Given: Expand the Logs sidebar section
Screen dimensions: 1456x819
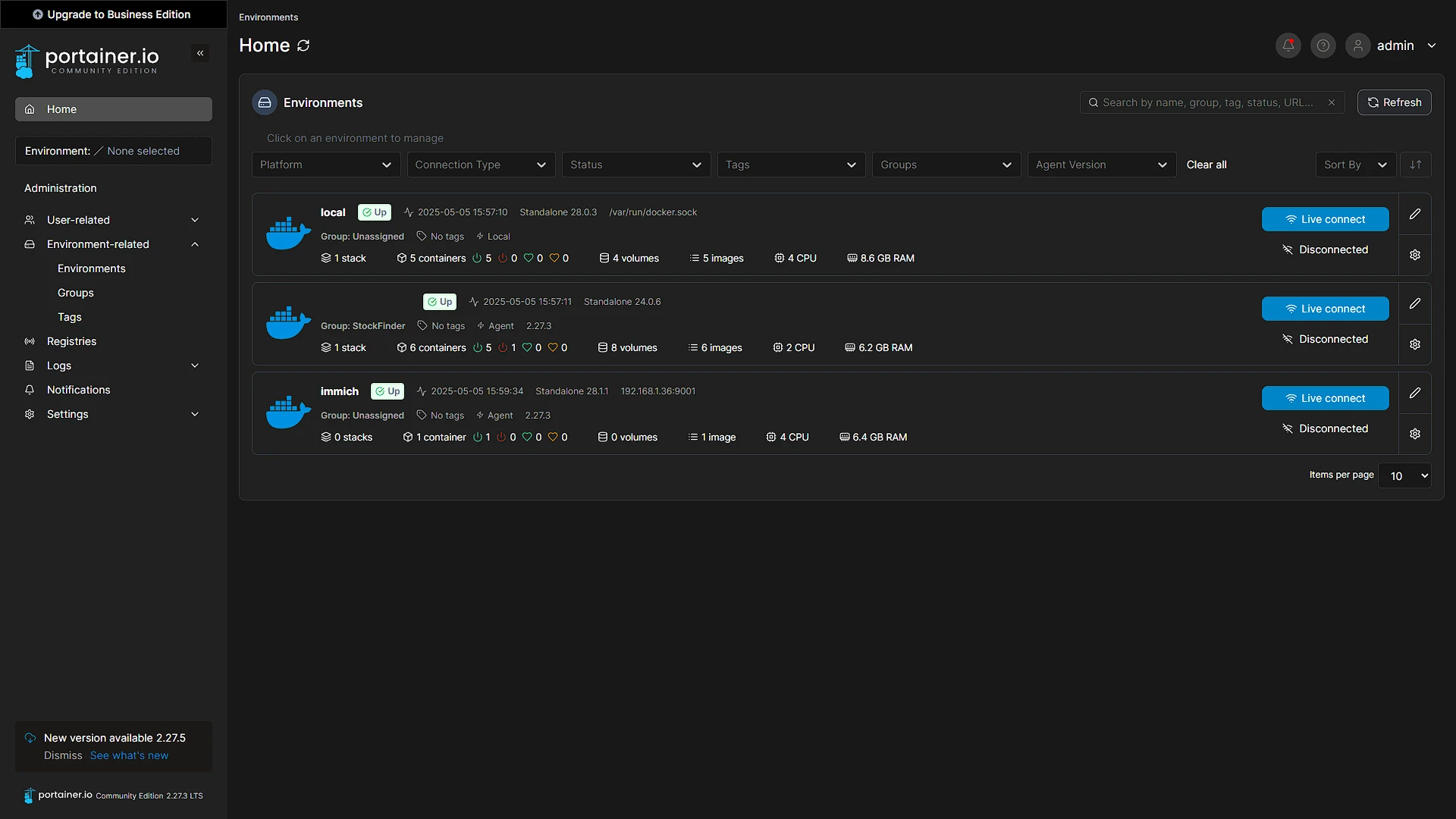Looking at the screenshot, I should [113, 366].
